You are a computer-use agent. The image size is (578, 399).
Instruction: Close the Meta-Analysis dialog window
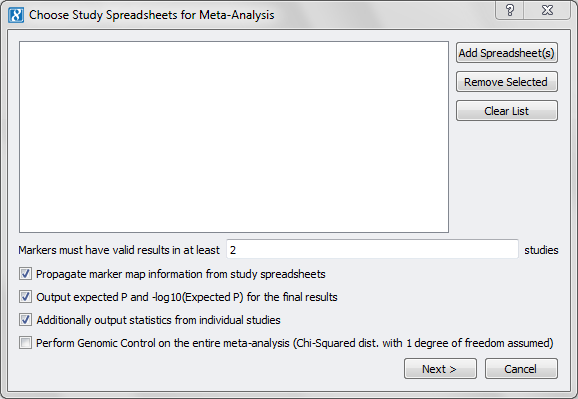[547, 10]
